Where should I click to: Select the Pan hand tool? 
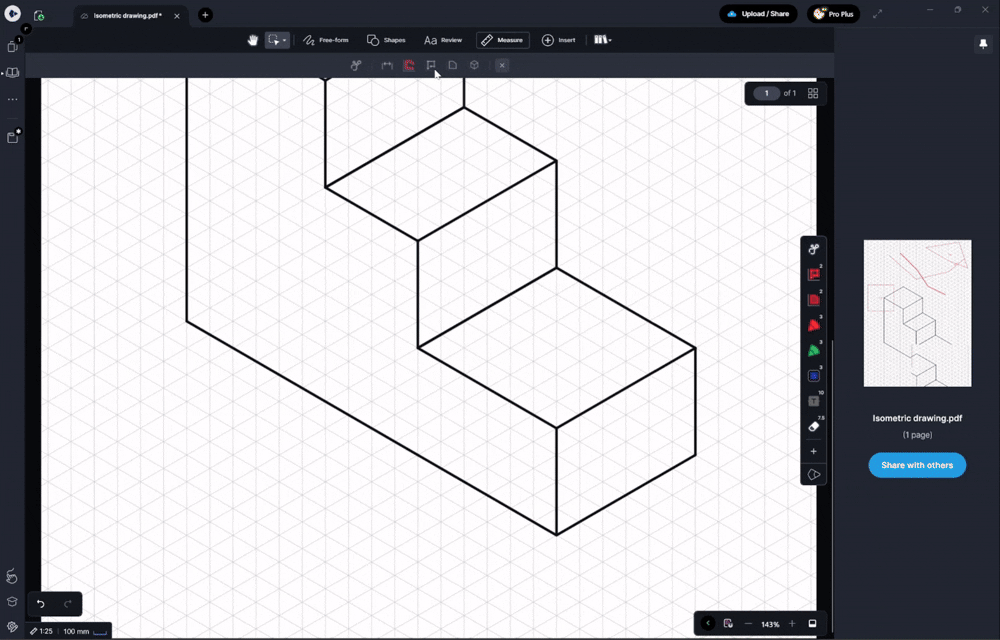253,40
